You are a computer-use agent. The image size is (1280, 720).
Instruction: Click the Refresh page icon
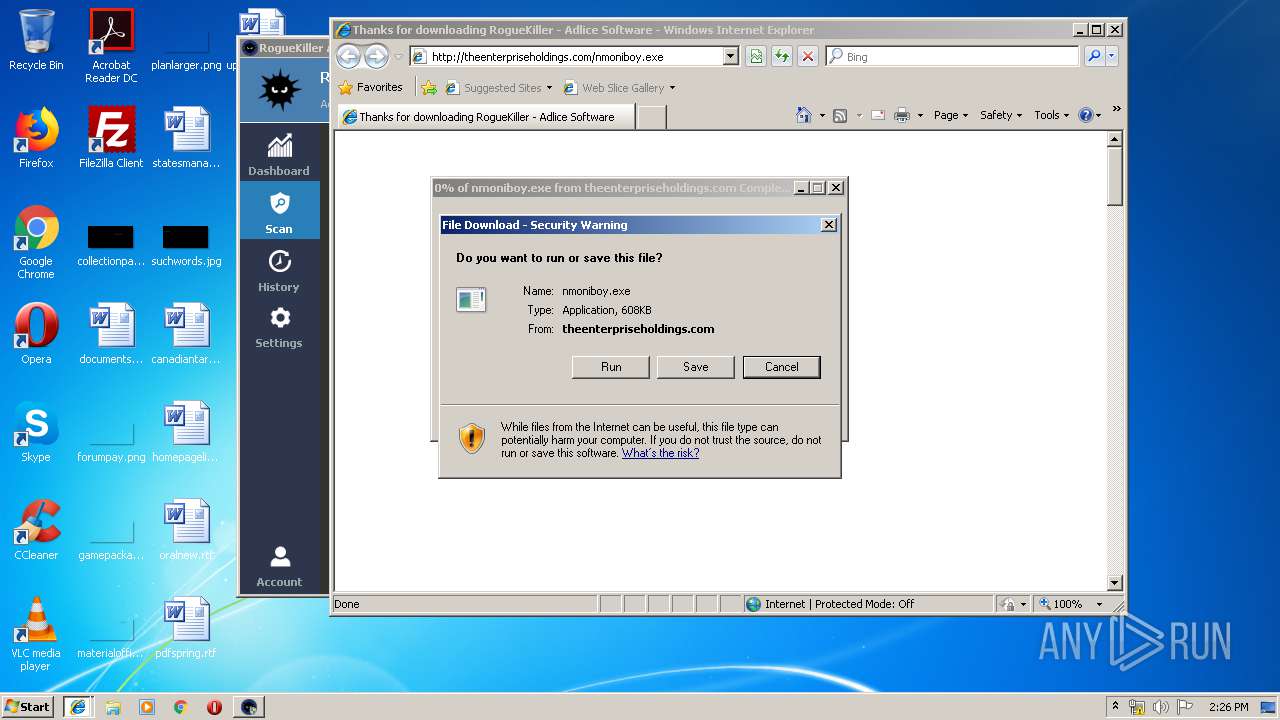pos(781,57)
